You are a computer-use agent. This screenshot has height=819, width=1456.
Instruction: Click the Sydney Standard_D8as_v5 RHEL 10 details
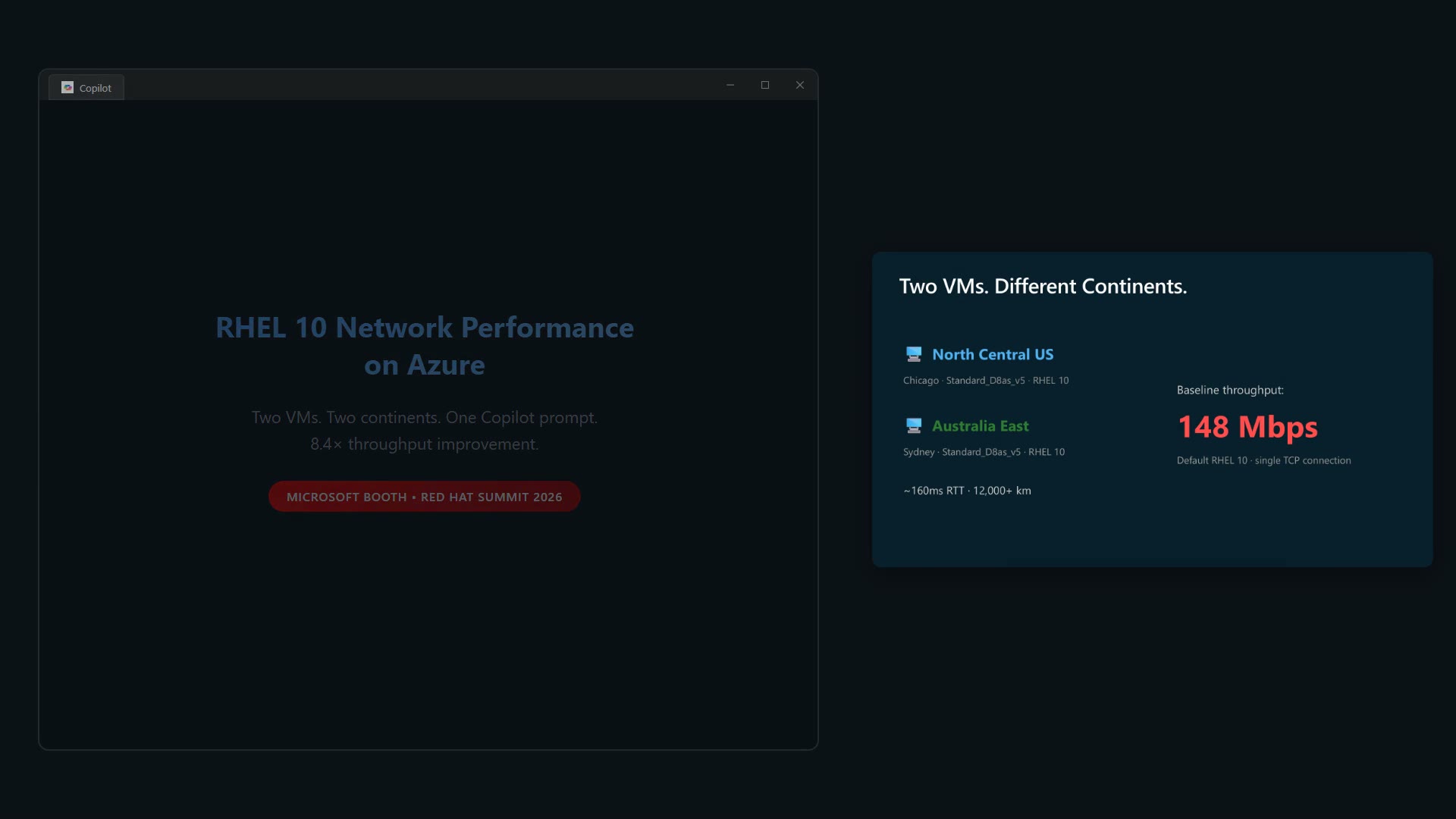tap(984, 452)
